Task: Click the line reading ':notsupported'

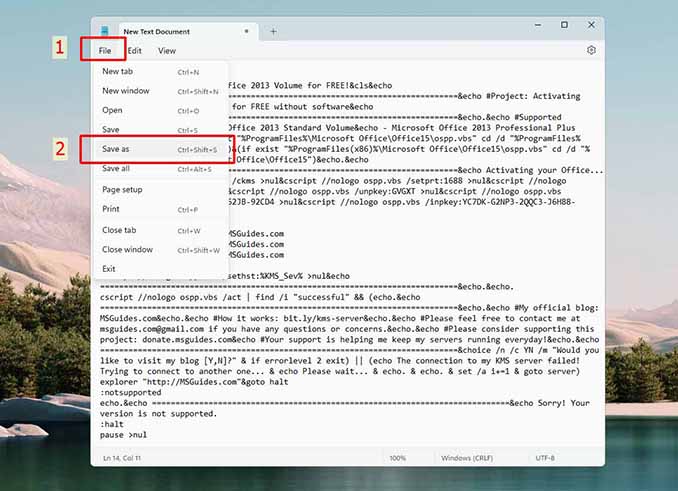Action: [x=131, y=392]
